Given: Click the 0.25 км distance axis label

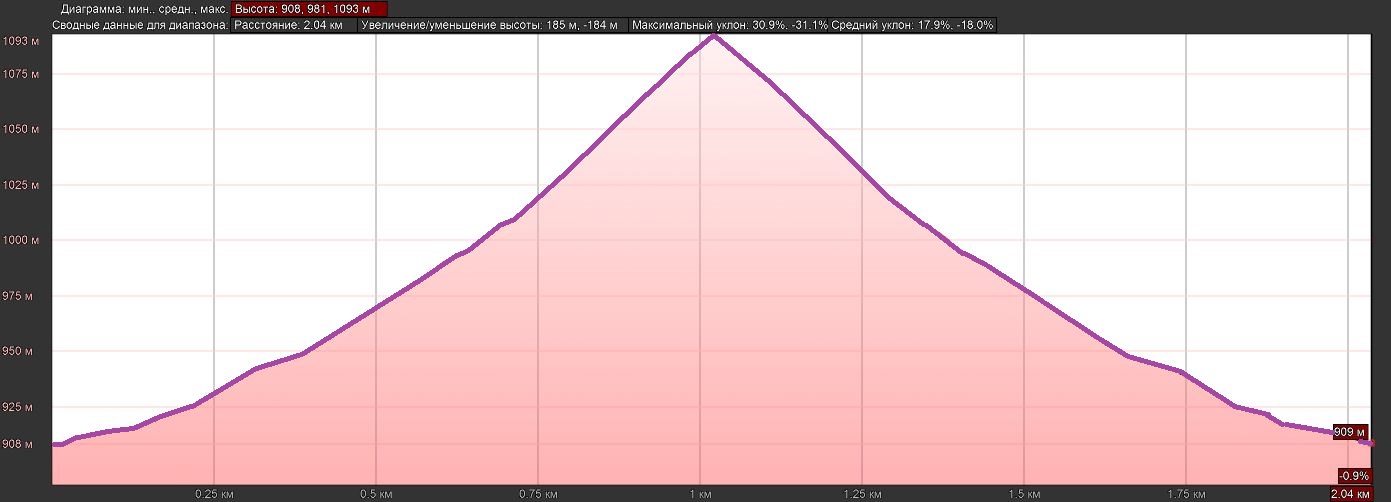Looking at the screenshot, I should (214, 494).
